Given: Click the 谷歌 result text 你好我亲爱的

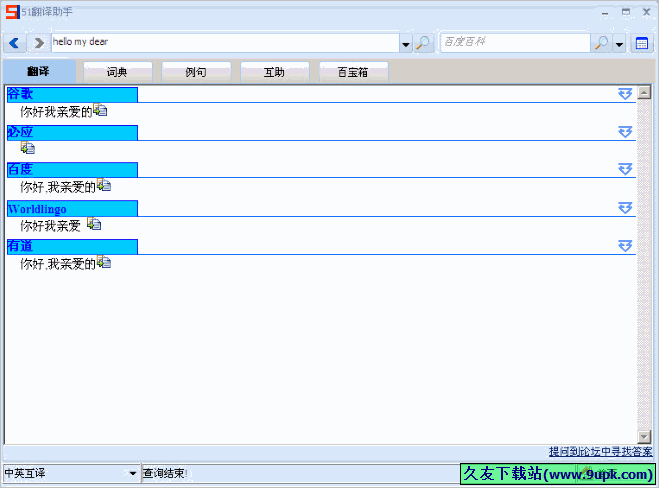Looking at the screenshot, I should (56, 112).
